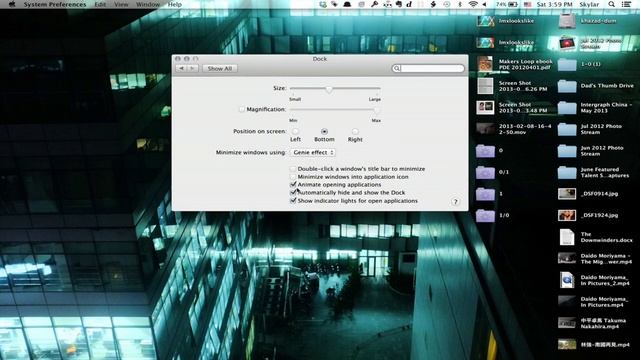
Task: Enable double-click title bar to minimize
Action: coord(293,169)
